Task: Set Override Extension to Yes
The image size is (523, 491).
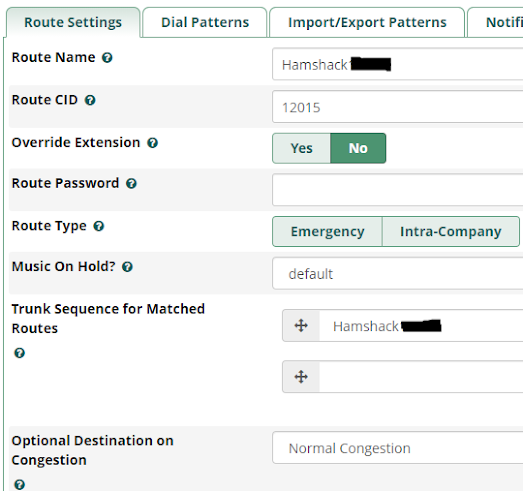Action: click(x=302, y=148)
